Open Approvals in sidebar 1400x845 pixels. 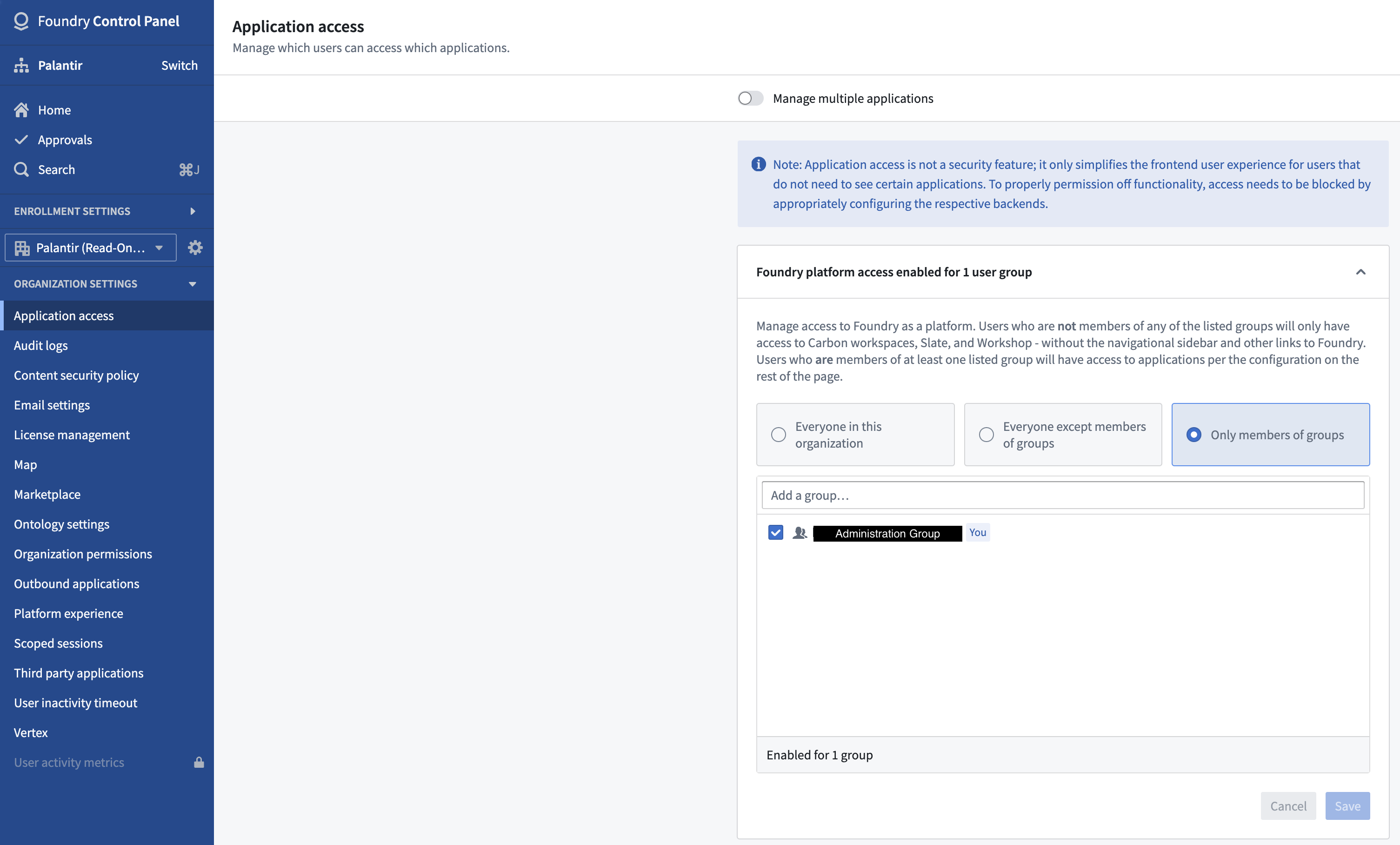[x=107, y=139]
